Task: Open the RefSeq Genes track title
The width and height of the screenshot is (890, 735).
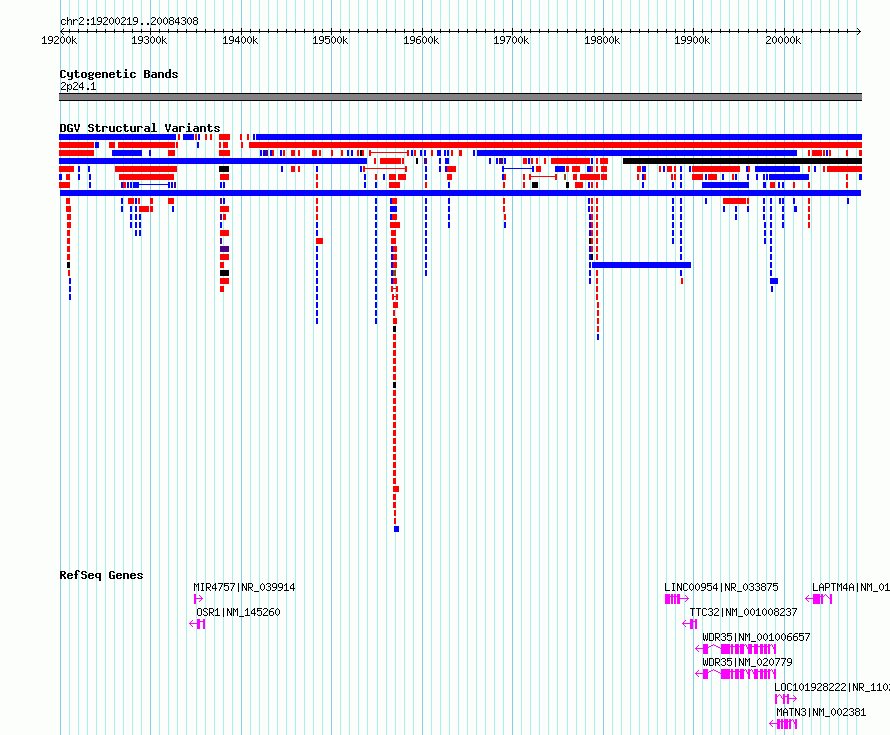Action: click(101, 575)
